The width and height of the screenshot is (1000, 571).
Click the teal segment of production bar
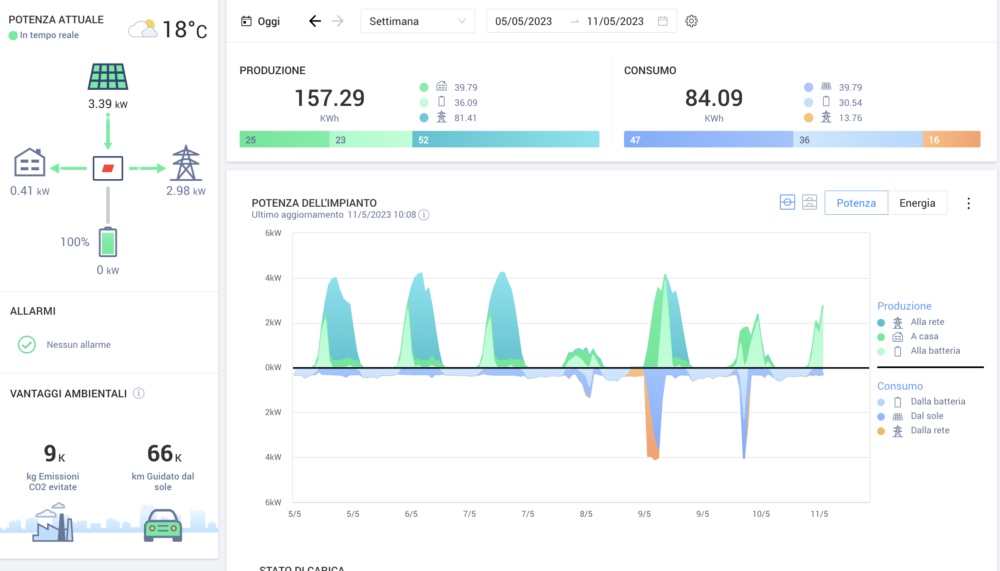[505, 140]
